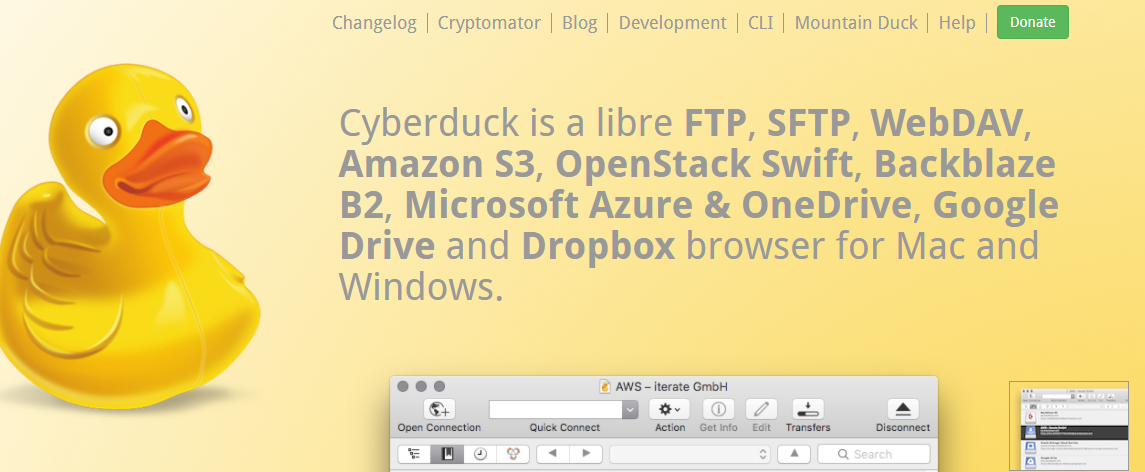Image resolution: width=1145 pixels, height=472 pixels.
Task: Click inside the Quick Connect field
Action: 556,410
